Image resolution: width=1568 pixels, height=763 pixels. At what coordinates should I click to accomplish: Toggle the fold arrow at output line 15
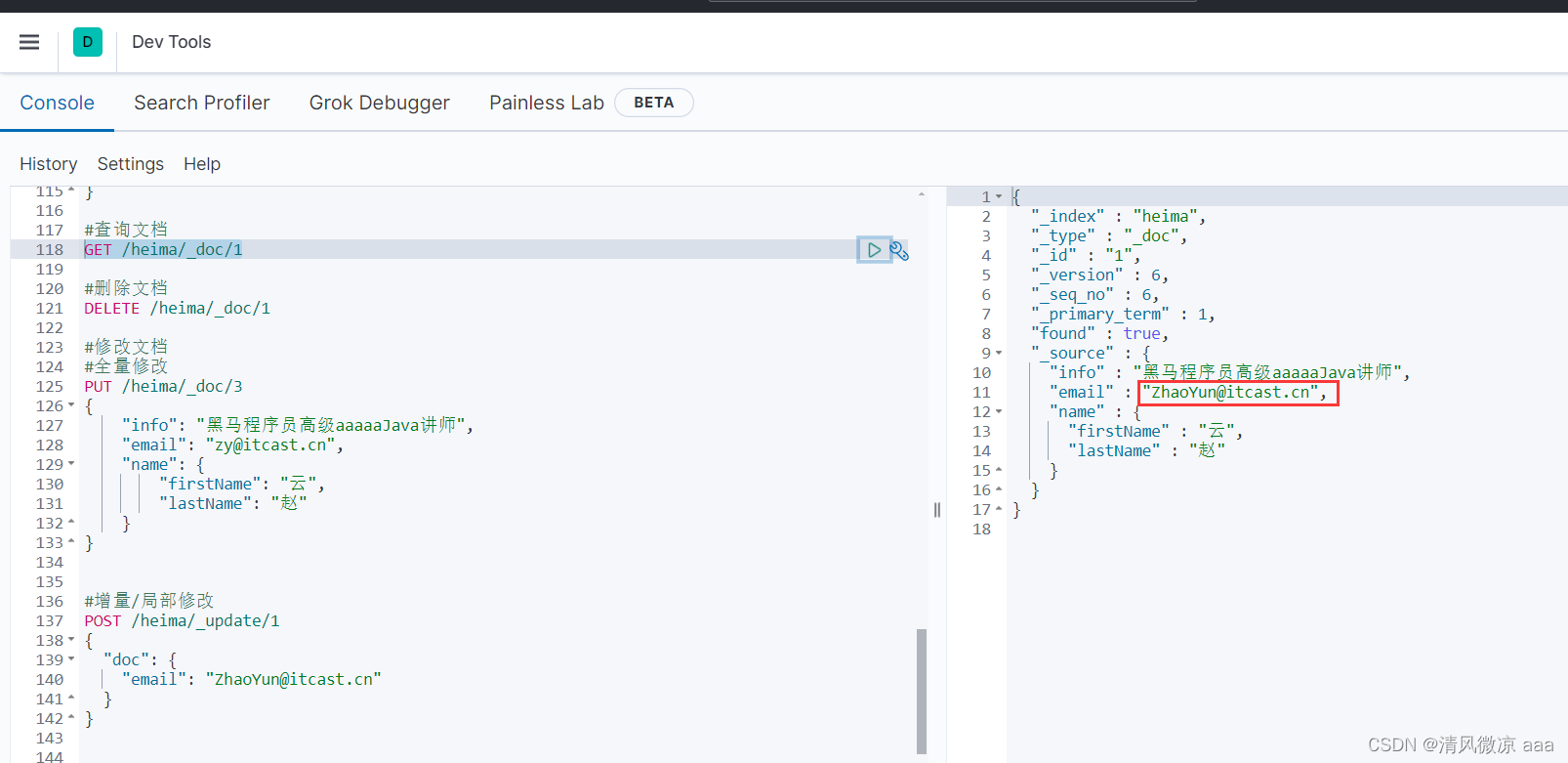tap(999, 470)
